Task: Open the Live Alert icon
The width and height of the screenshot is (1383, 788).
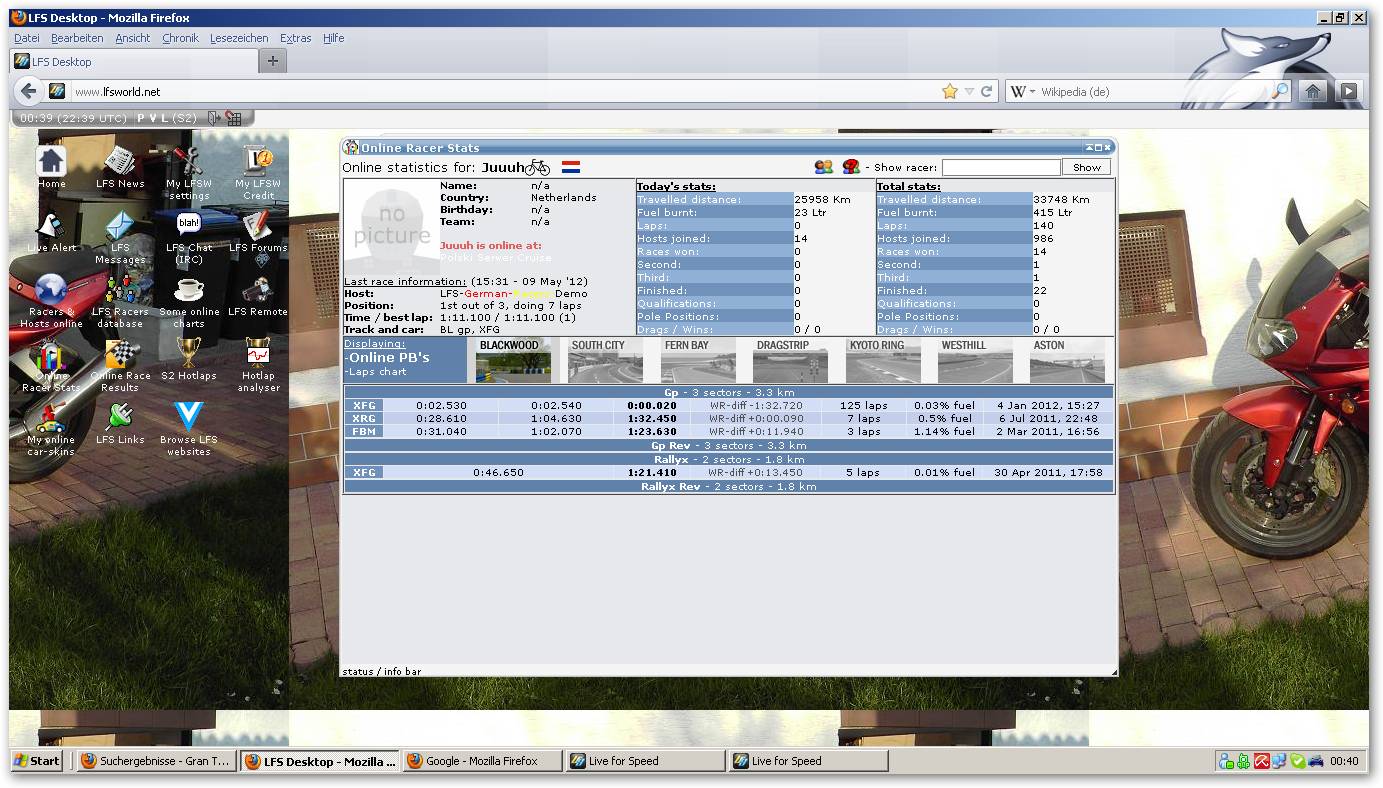Action: (51, 225)
